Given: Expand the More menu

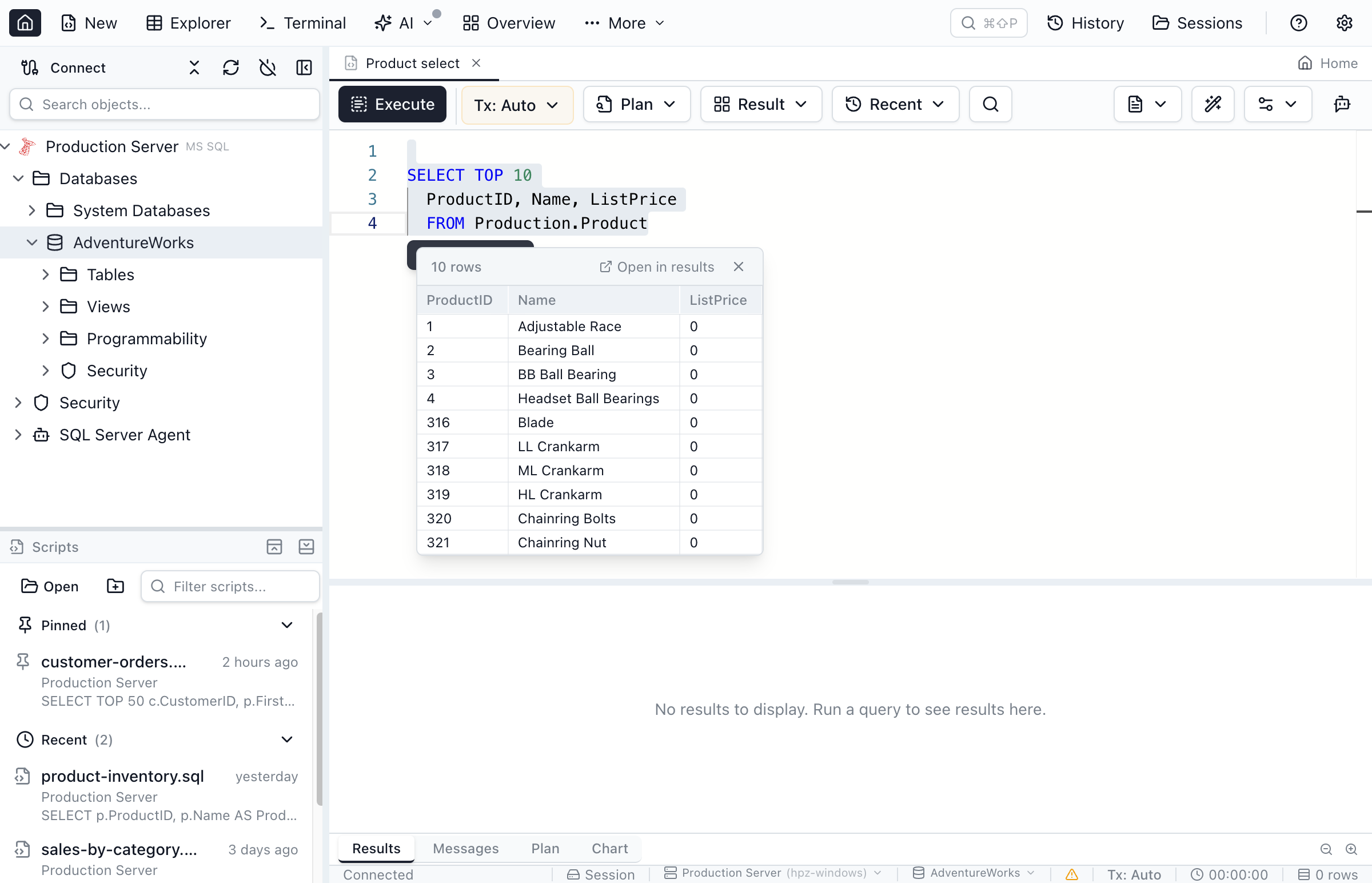Looking at the screenshot, I should click(625, 23).
